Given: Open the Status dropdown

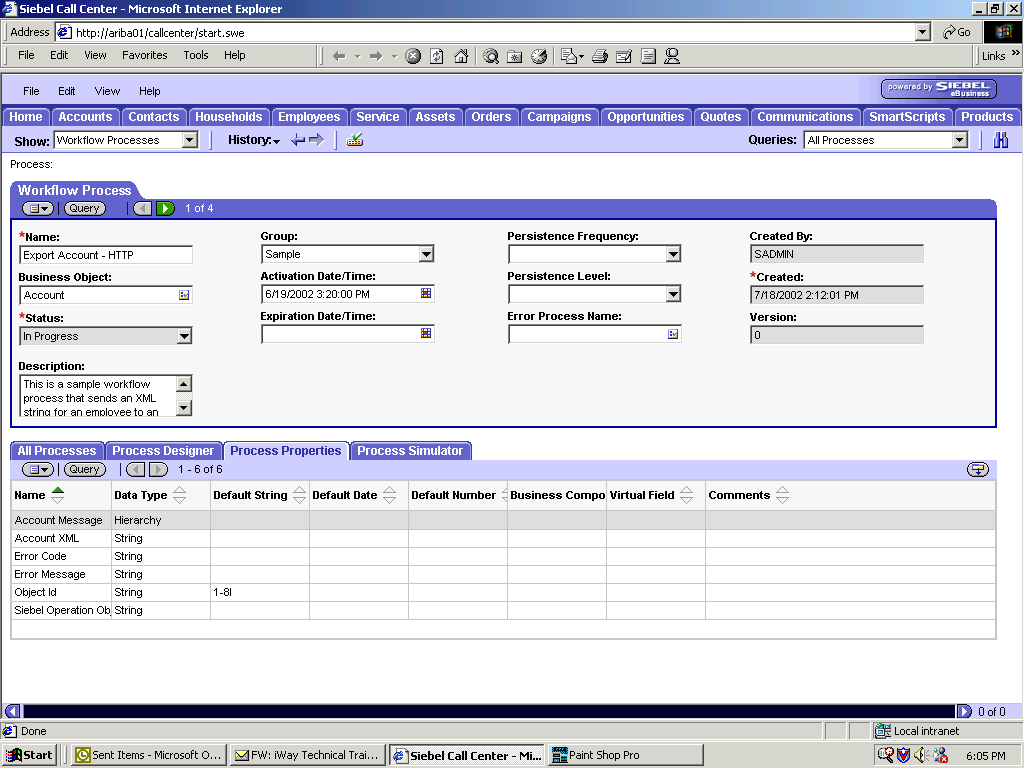Looking at the screenshot, I should [x=186, y=336].
